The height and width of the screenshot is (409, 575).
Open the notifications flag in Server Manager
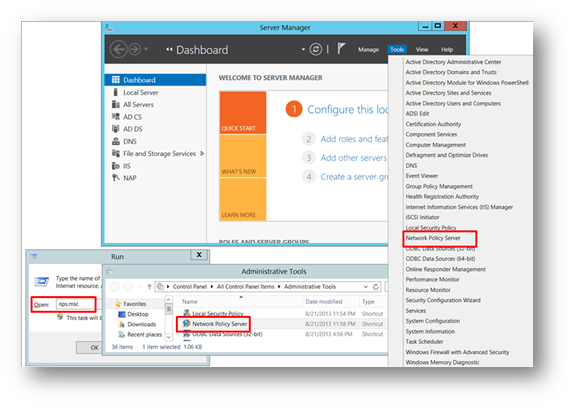(341, 48)
